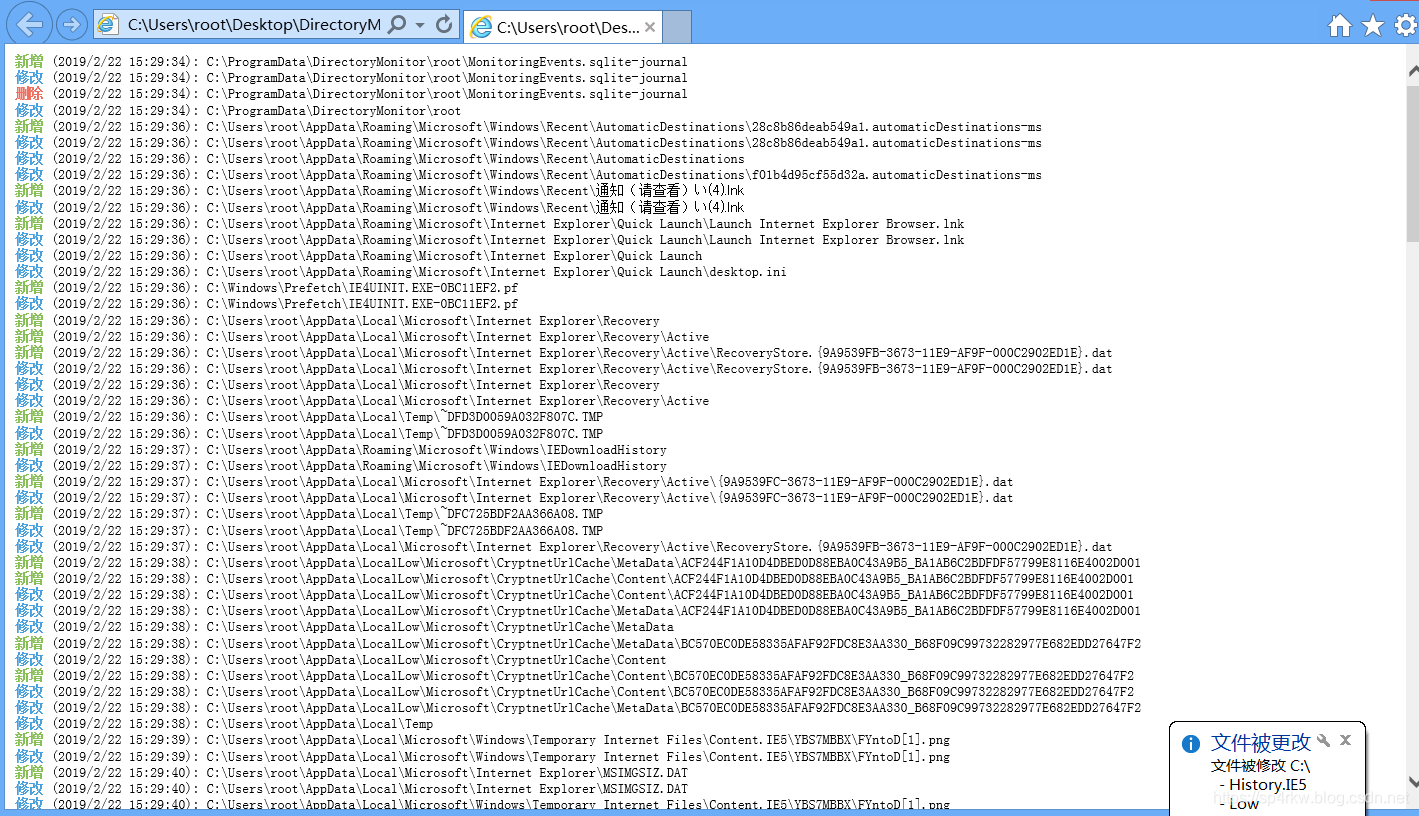This screenshot has height=816, width=1419.
Task: Close the C:\Users\root\Des... tab
Action: (x=650, y=27)
